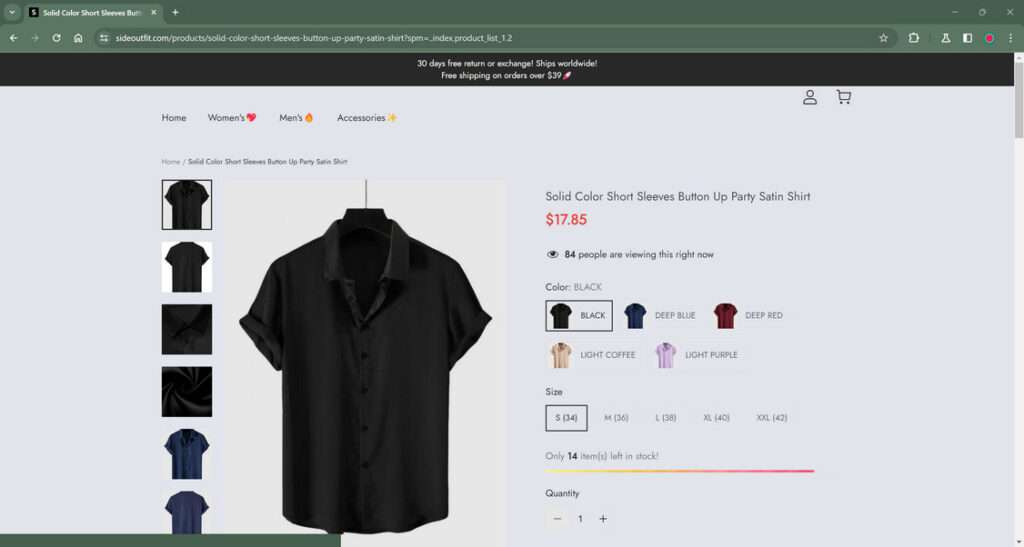Select the DEEP RED color option
The image size is (1024, 547).
pos(748,315)
